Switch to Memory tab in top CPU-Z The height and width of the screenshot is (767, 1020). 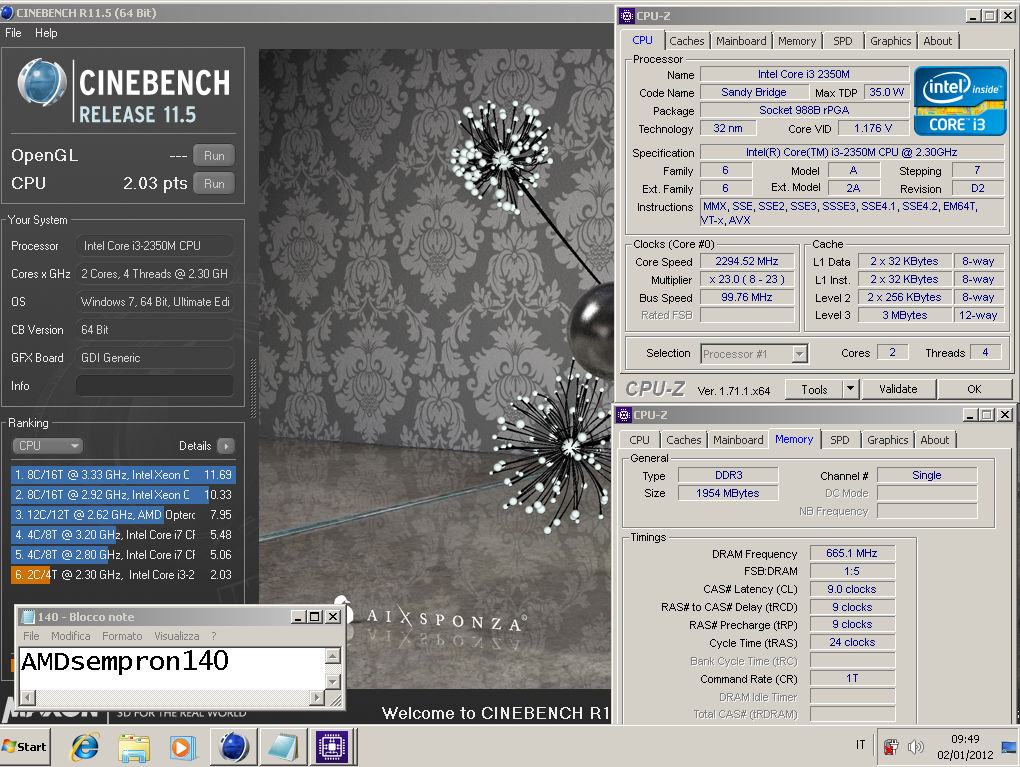pos(796,41)
